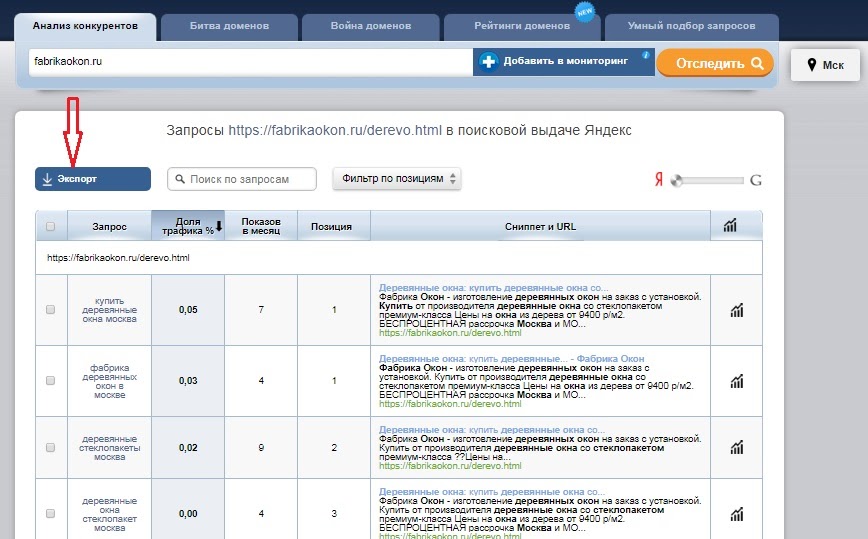Check the box for деревянные окна стеклопакет москва
868x539 pixels.
point(50,514)
